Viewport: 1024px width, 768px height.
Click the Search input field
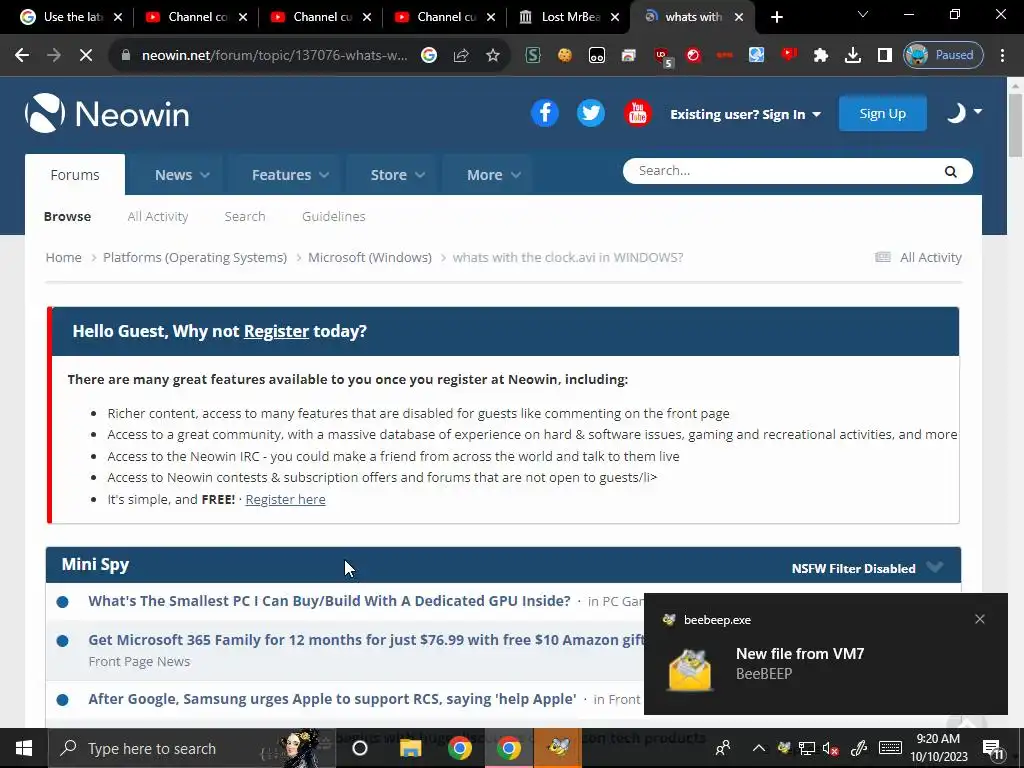pos(784,171)
